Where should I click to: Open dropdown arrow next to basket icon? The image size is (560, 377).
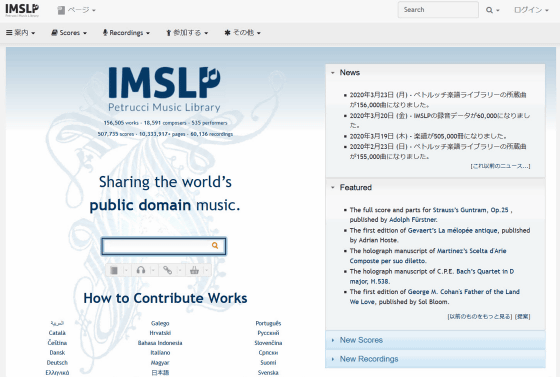(206, 270)
